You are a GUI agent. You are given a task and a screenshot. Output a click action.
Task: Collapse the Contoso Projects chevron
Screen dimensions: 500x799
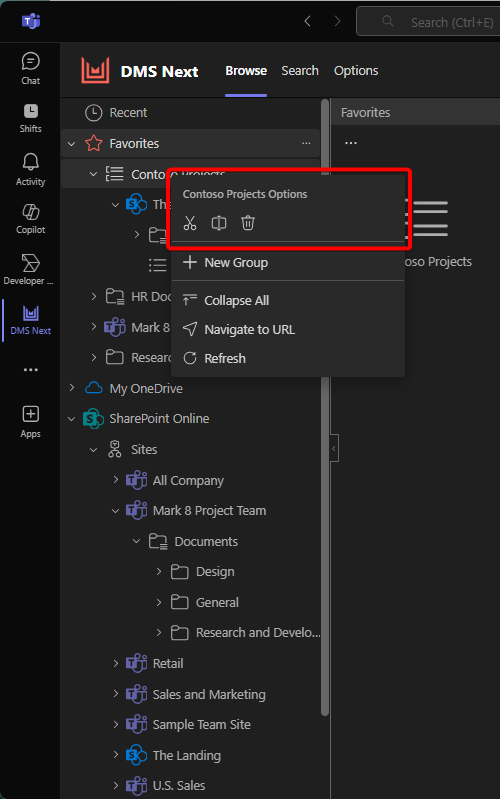[93, 174]
